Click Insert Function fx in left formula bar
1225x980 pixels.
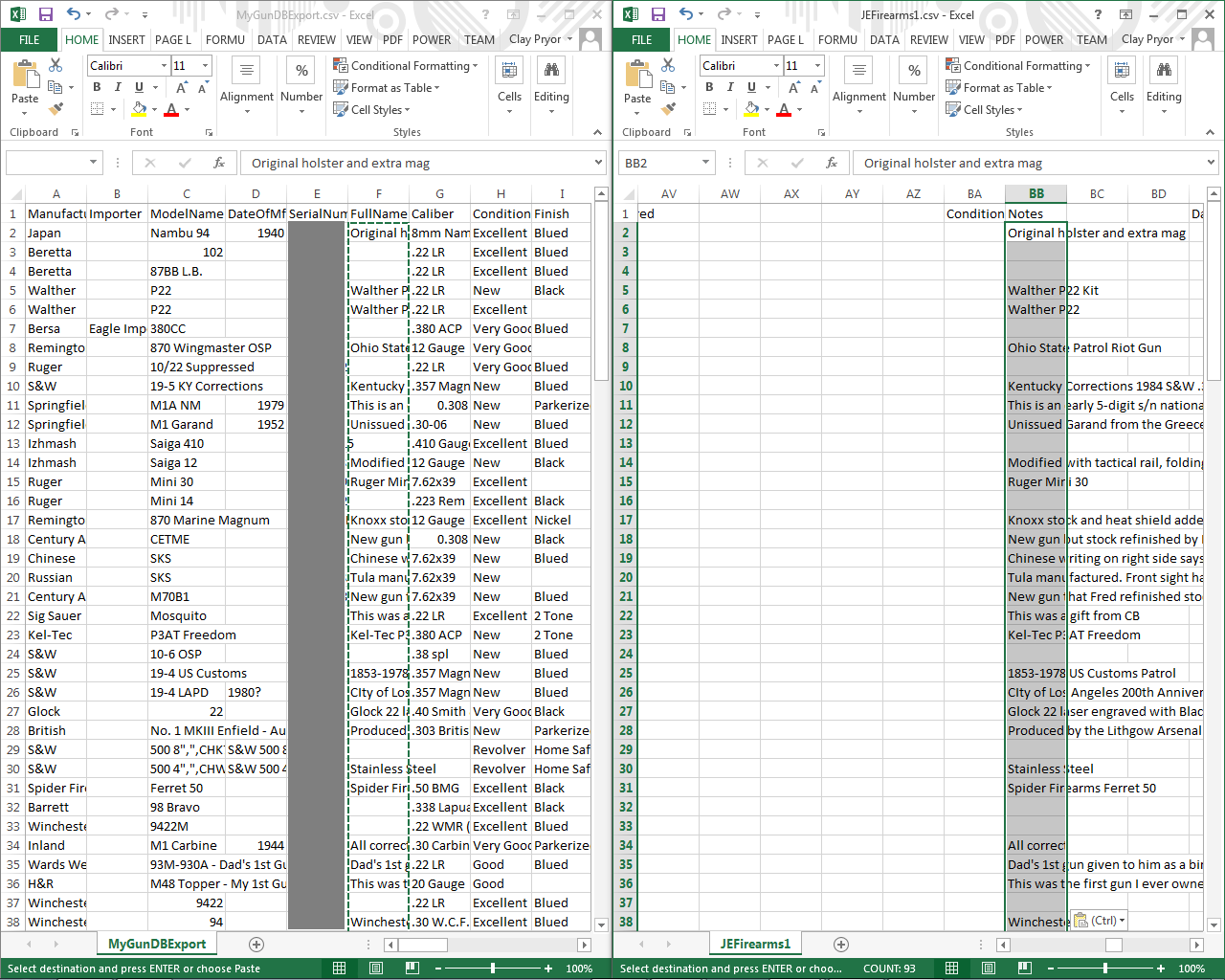pos(218,163)
